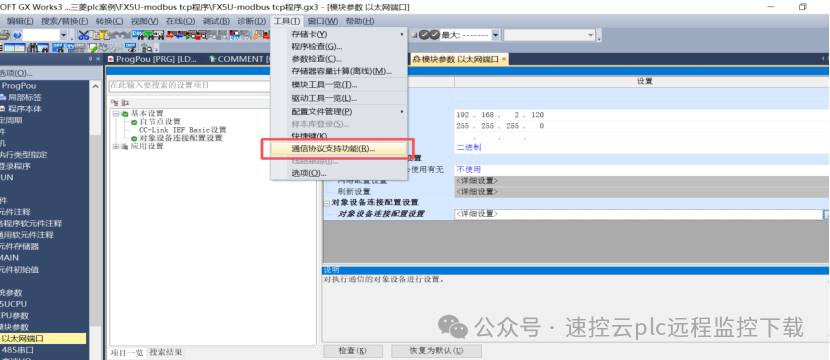Select CC-Link IEF Basic设置 tree item

(x=183, y=130)
